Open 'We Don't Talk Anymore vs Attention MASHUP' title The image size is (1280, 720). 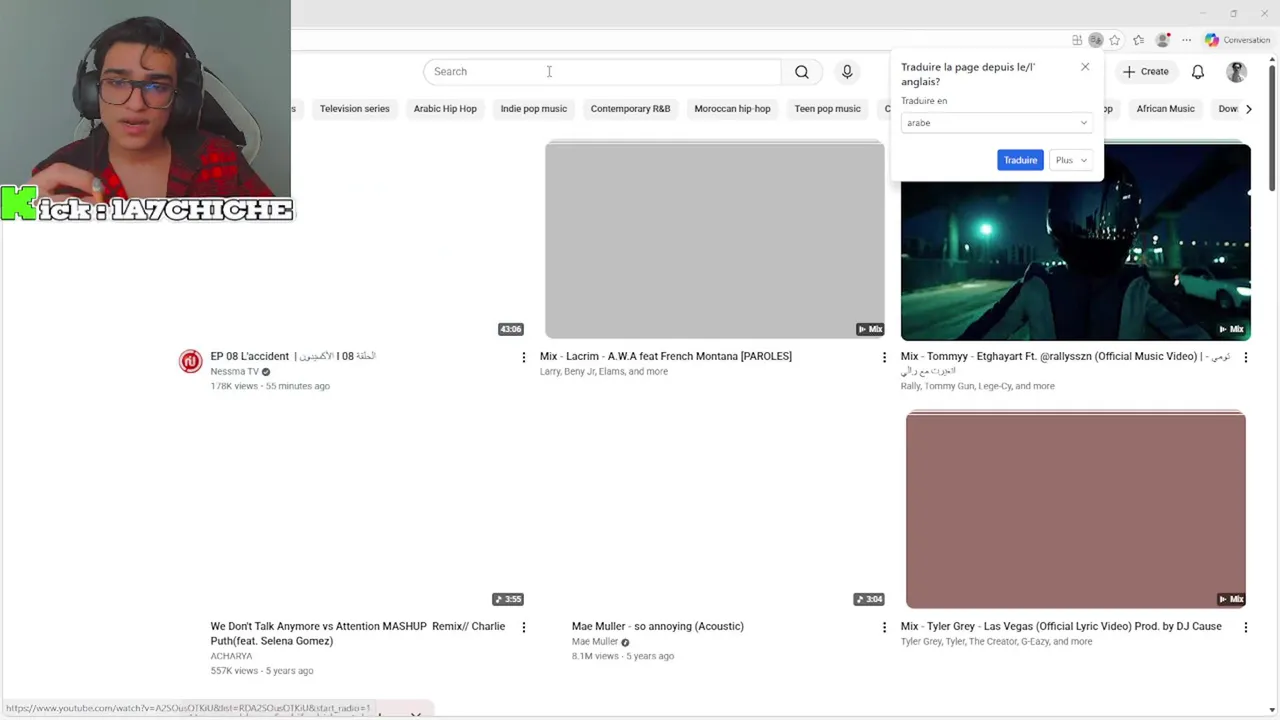coord(358,634)
